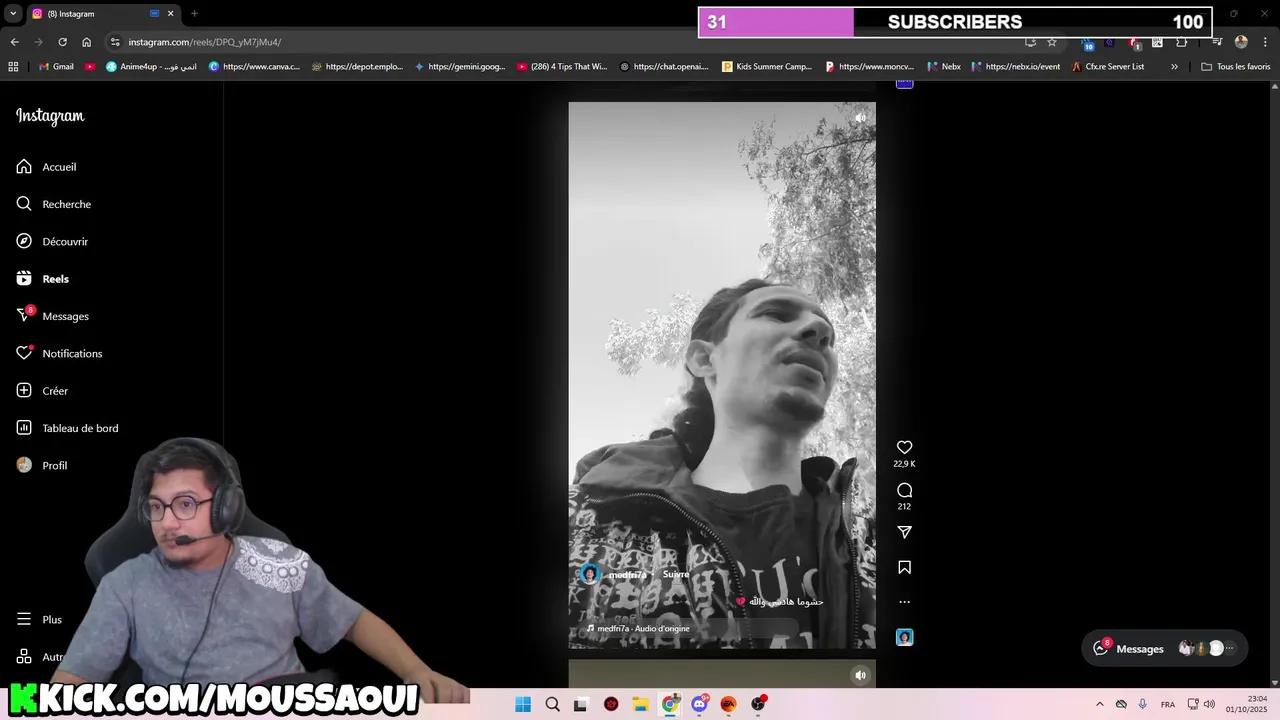1280x720 pixels.
Task: Click Suivre to follow medfri7a
Action: click(676, 574)
